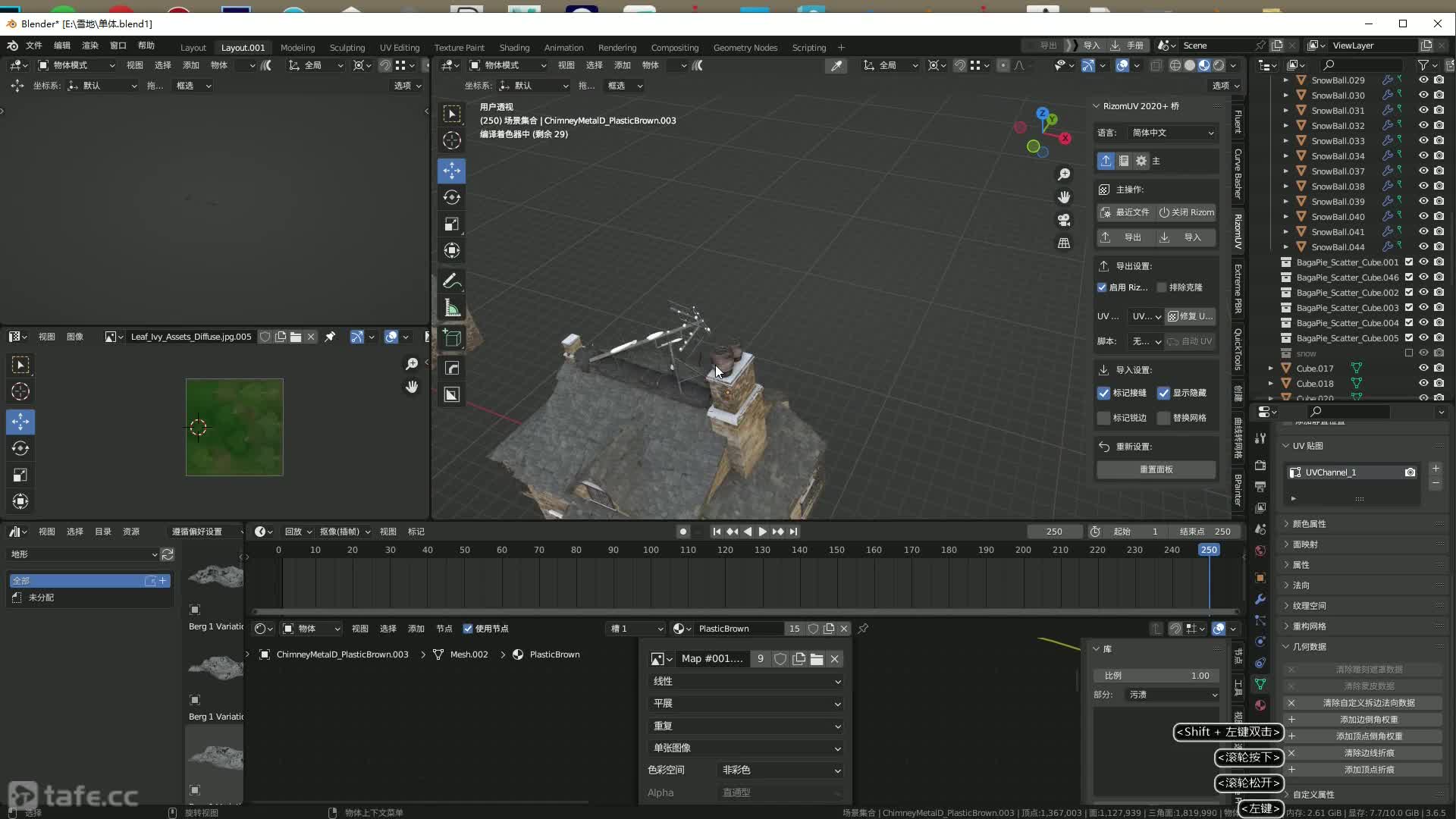Toggle camera view icon in viewport
Screen dimensions: 1456x819
click(x=1064, y=220)
